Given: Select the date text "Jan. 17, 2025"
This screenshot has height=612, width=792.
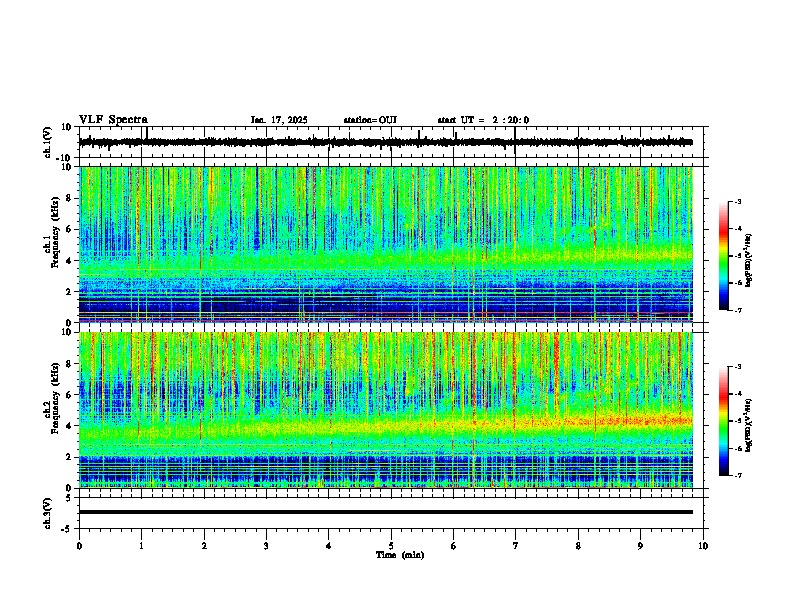Looking at the screenshot, I should (x=279, y=120).
